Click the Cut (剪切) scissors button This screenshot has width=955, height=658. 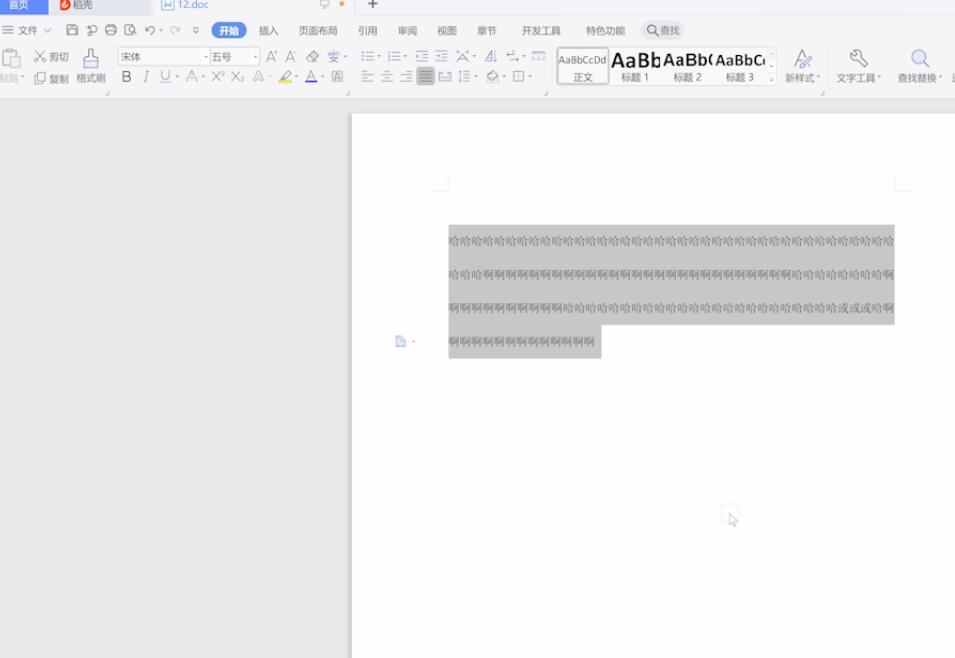click(51, 57)
